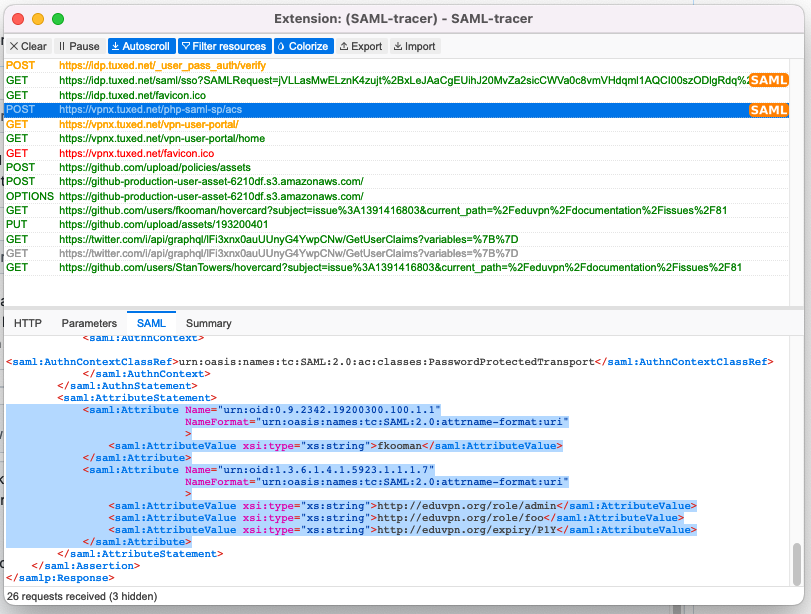Switch to the HTTP tab
The height and width of the screenshot is (614, 811).
click(27, 323)
